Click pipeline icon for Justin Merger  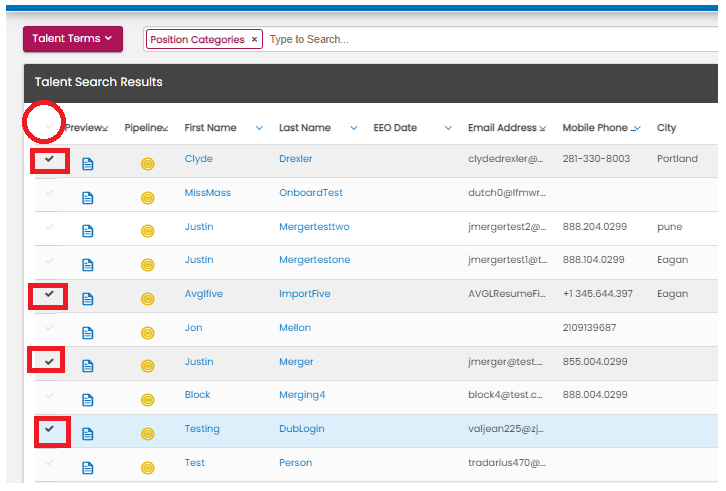click(148, 366)
